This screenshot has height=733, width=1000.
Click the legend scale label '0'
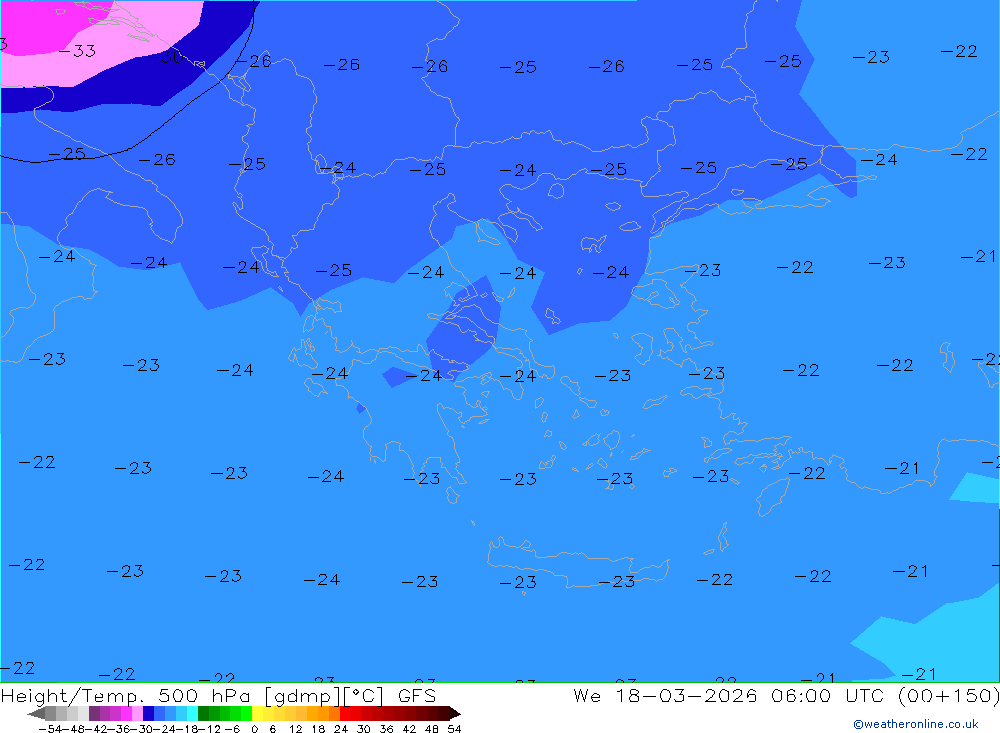point(254,729)
